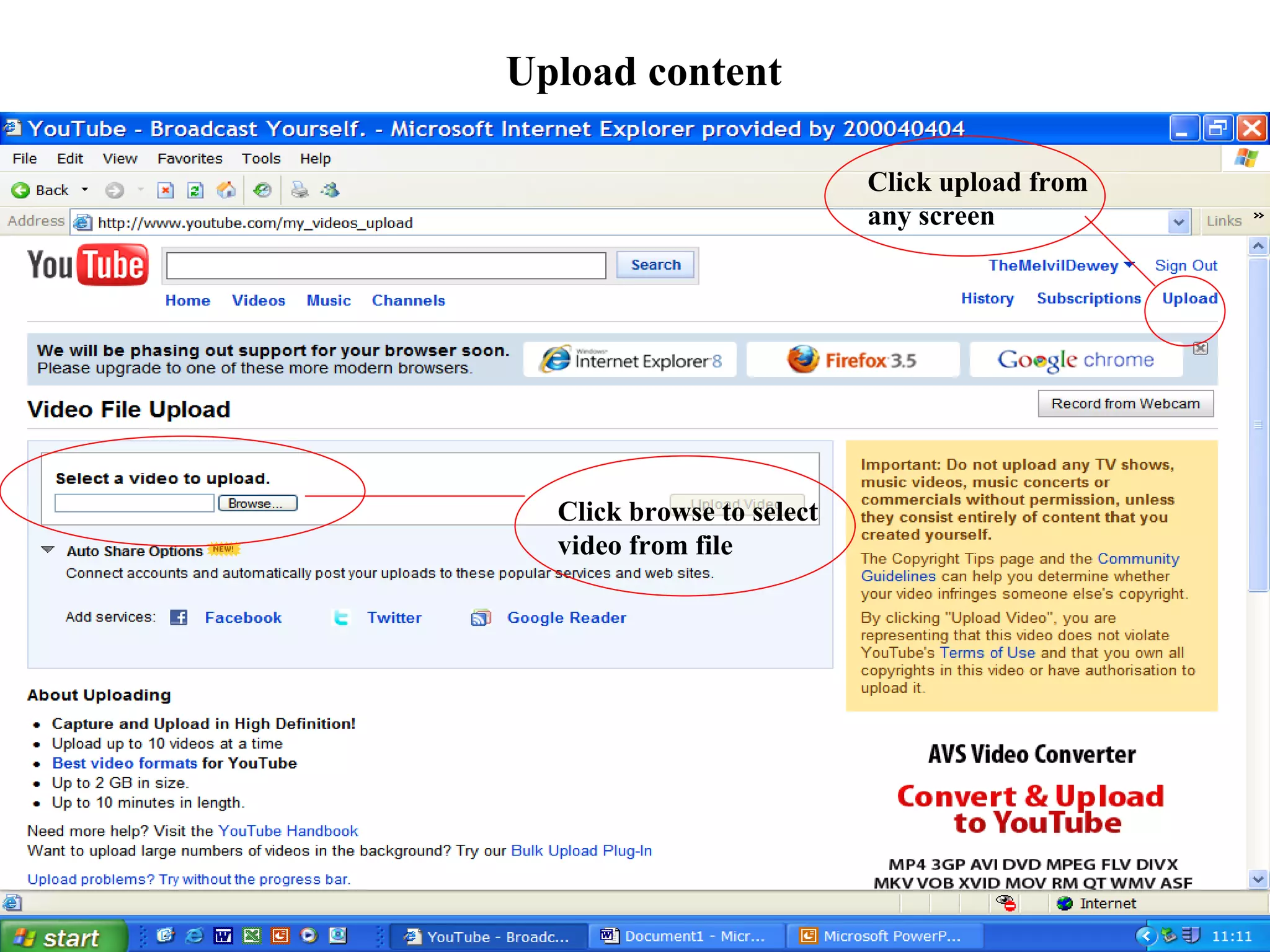
Task: Launch Word from Quick Launch
Action: (x=223, y=936)
